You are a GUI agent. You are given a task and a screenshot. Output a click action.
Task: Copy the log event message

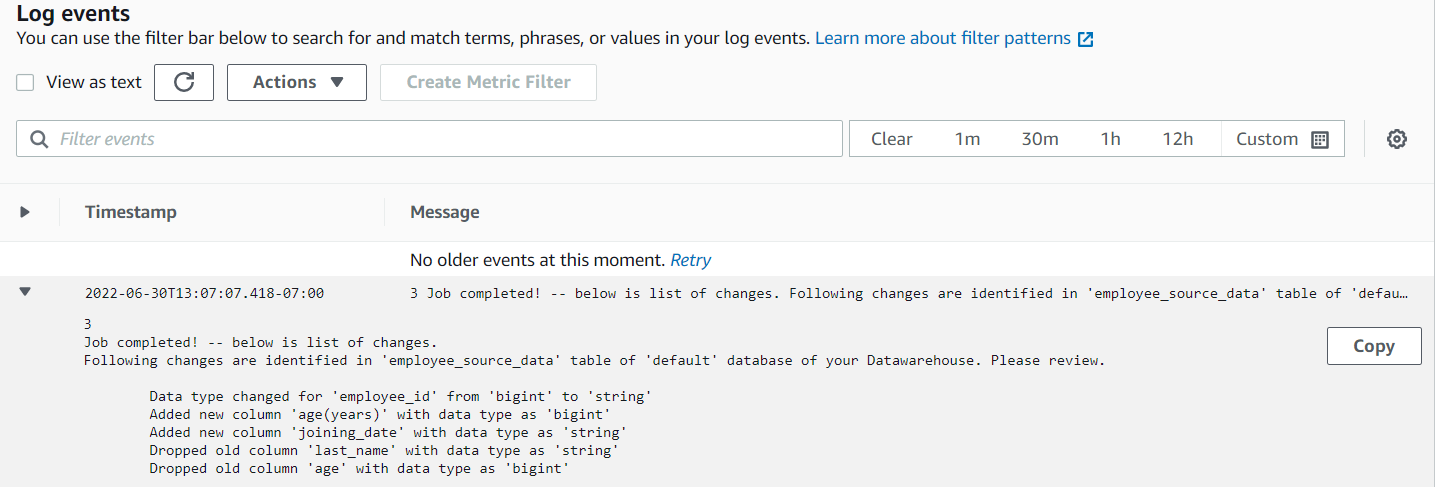click(x=1373, y=346)
